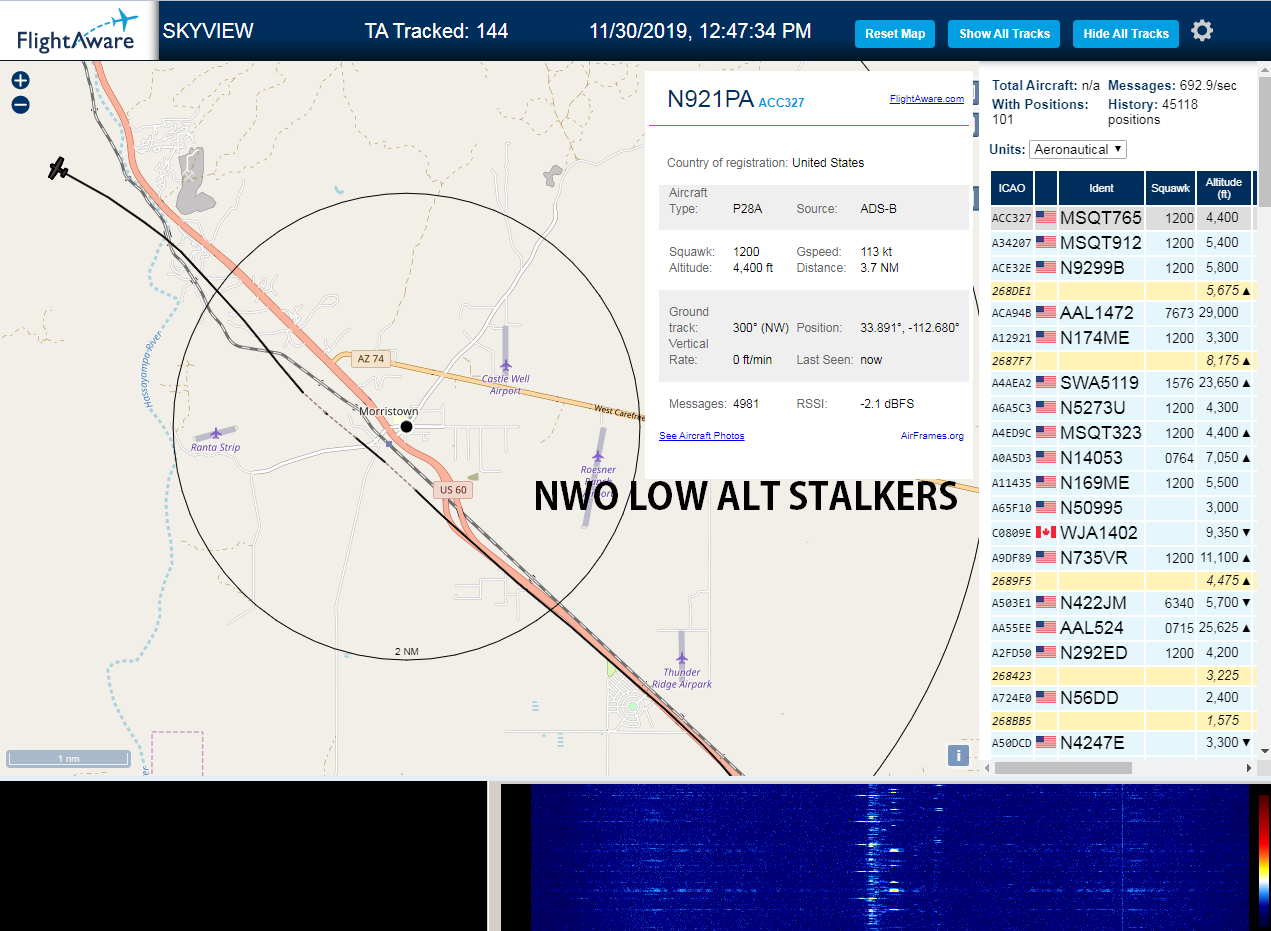This screenshot has width=1271, height=931.
Task: Select the SWA5119 row
Action: click(x=1123, y=382)
